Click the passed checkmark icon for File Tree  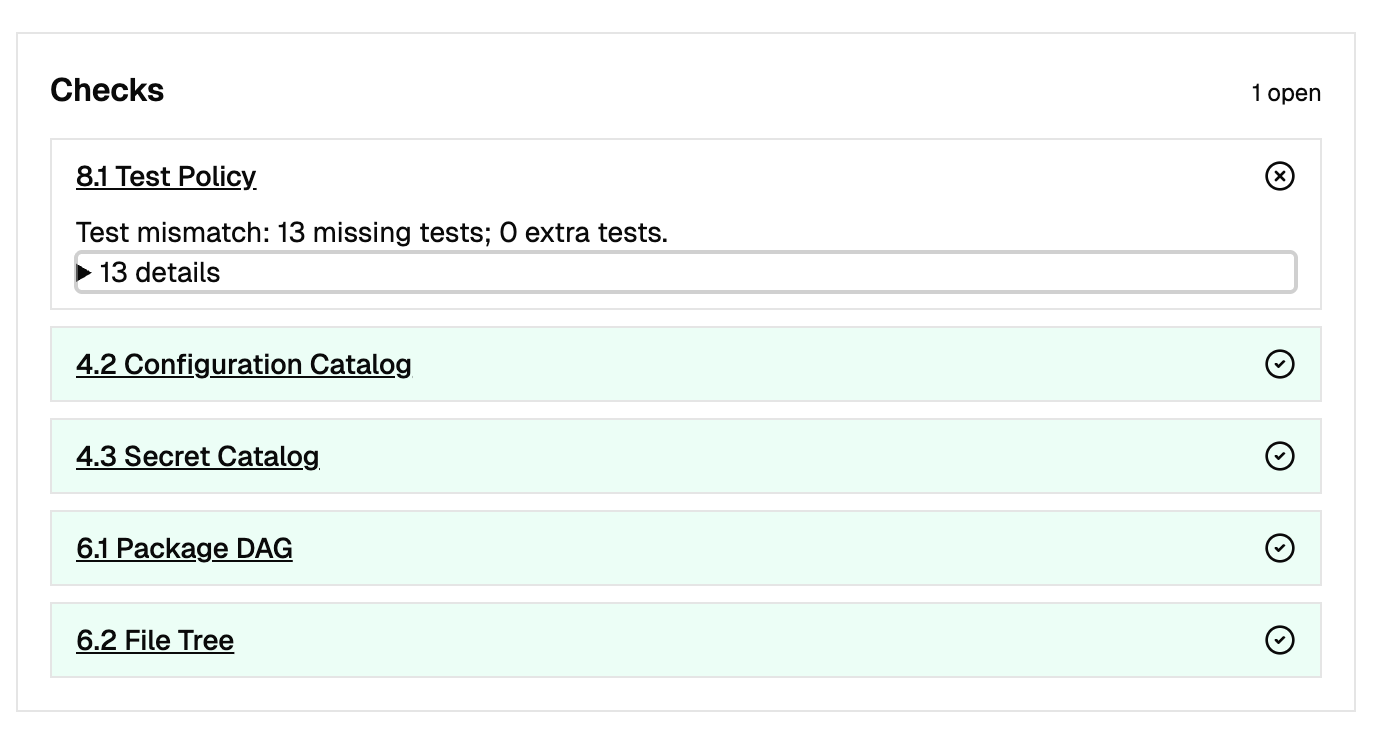[1279, 640]
